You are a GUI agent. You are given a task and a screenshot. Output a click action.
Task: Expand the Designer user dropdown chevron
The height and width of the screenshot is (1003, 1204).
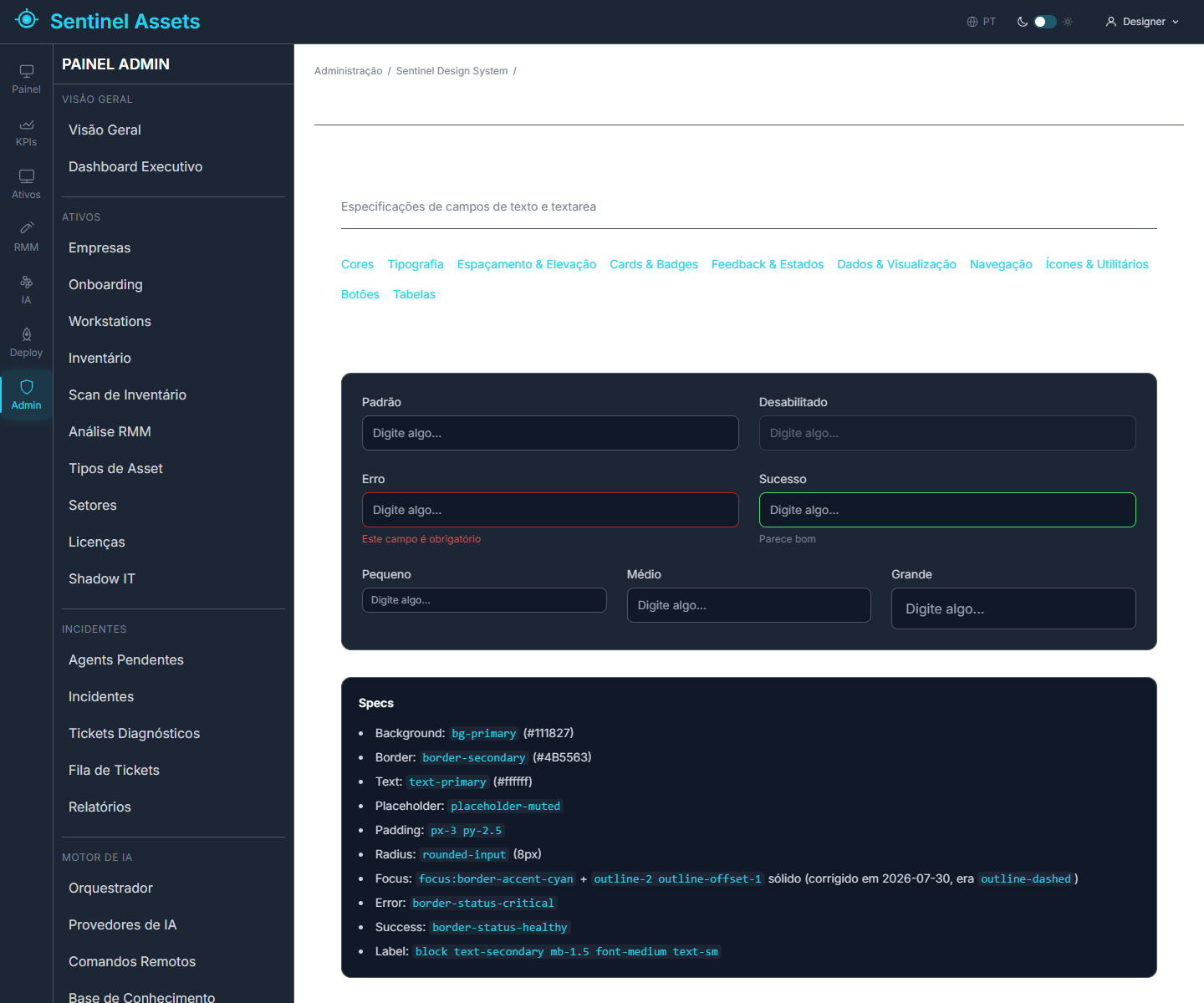click(x=1176, y=22)
